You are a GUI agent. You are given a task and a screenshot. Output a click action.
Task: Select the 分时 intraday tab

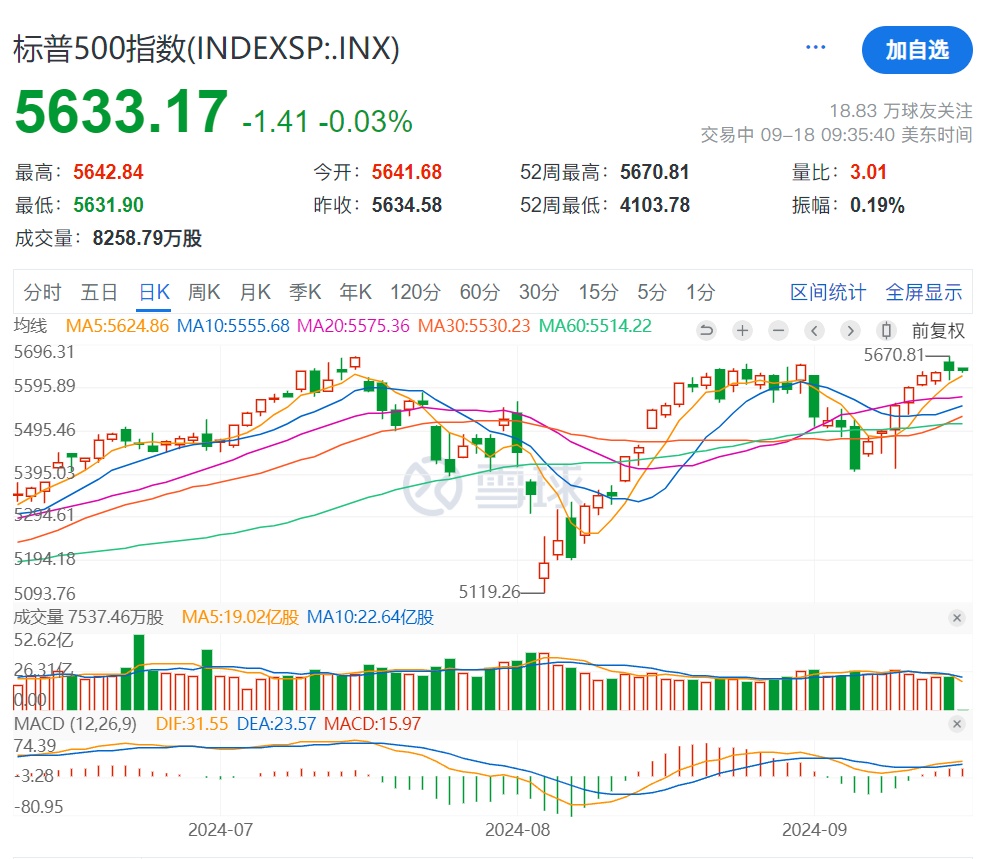(42, 292)
